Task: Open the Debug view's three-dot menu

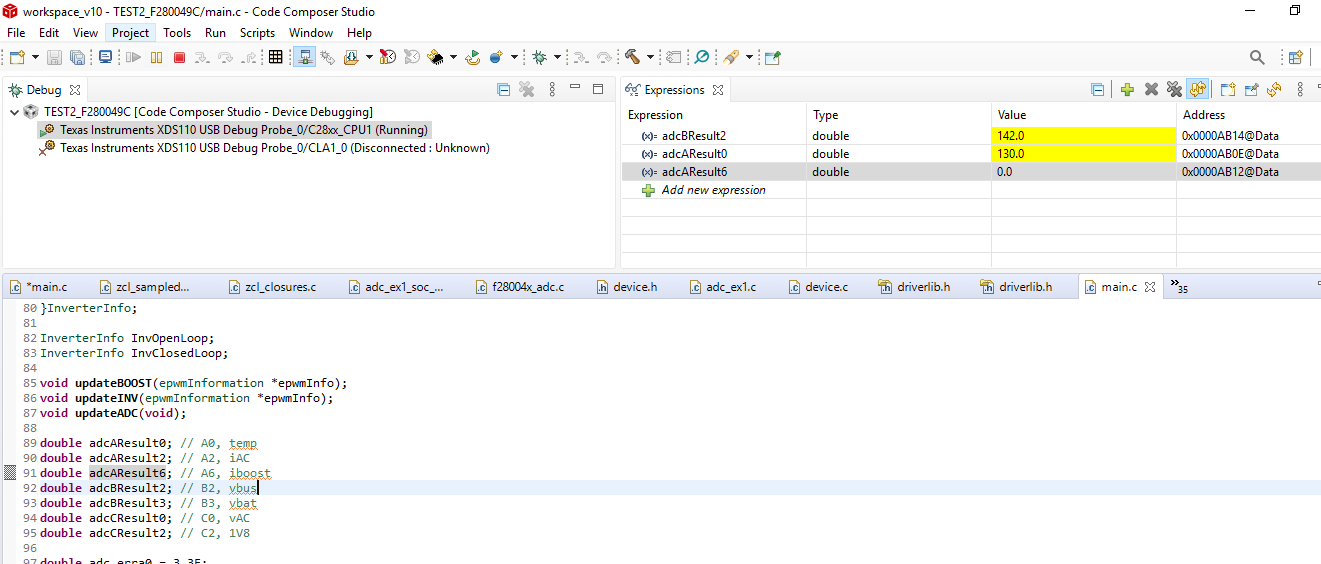Action: point(552,89)
